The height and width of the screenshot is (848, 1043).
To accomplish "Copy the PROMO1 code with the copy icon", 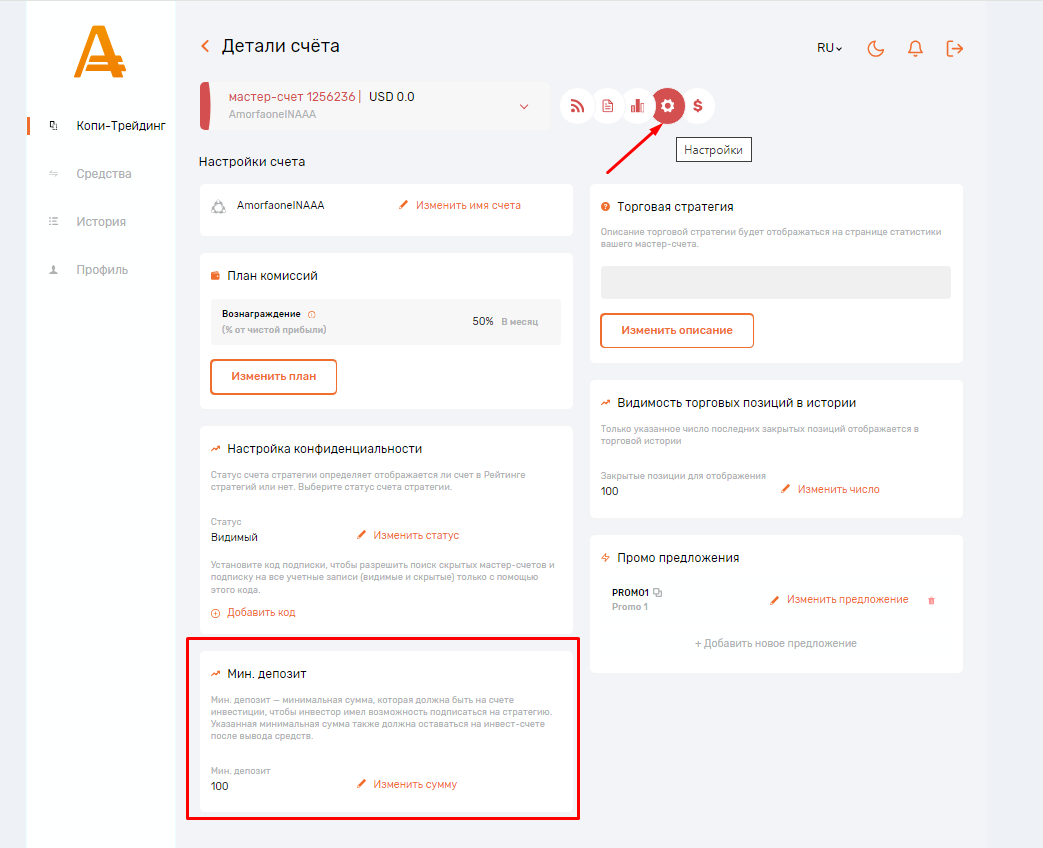I will coord(657,592).
